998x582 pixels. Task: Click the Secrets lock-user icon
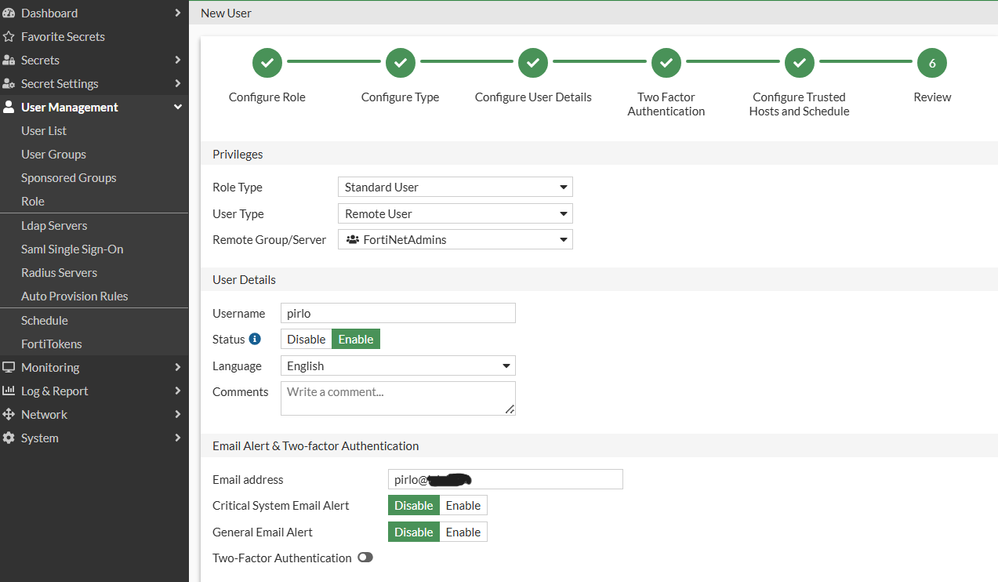click(x=8, y=60)
